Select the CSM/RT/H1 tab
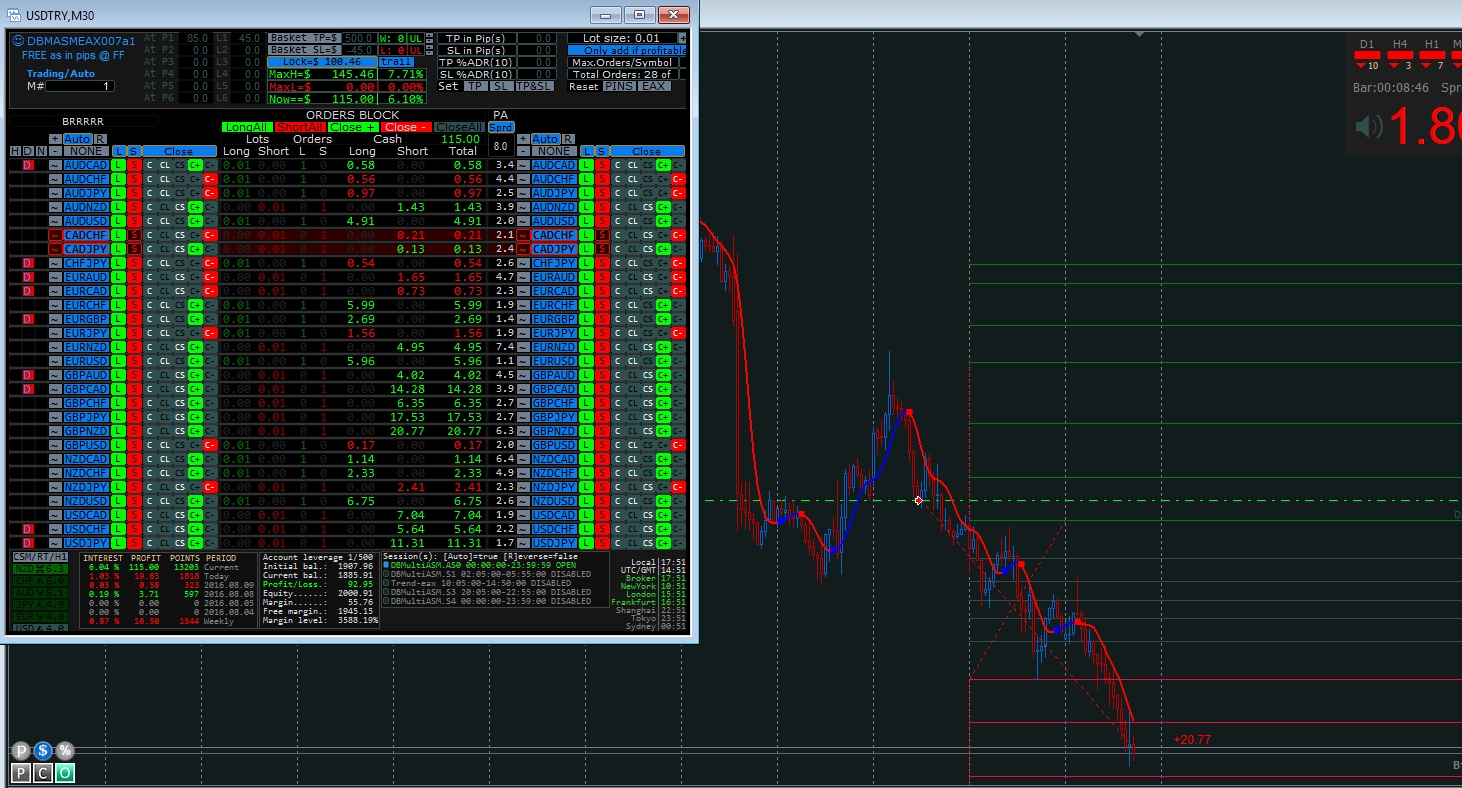 [40, 556]
